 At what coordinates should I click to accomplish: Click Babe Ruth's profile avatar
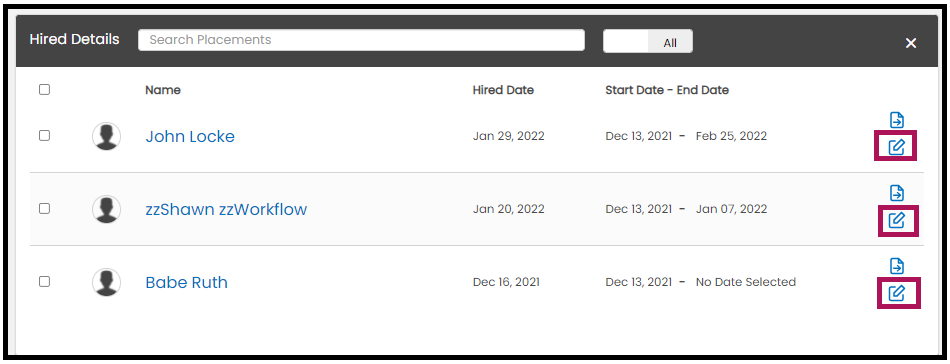click(x=107, y=282)
